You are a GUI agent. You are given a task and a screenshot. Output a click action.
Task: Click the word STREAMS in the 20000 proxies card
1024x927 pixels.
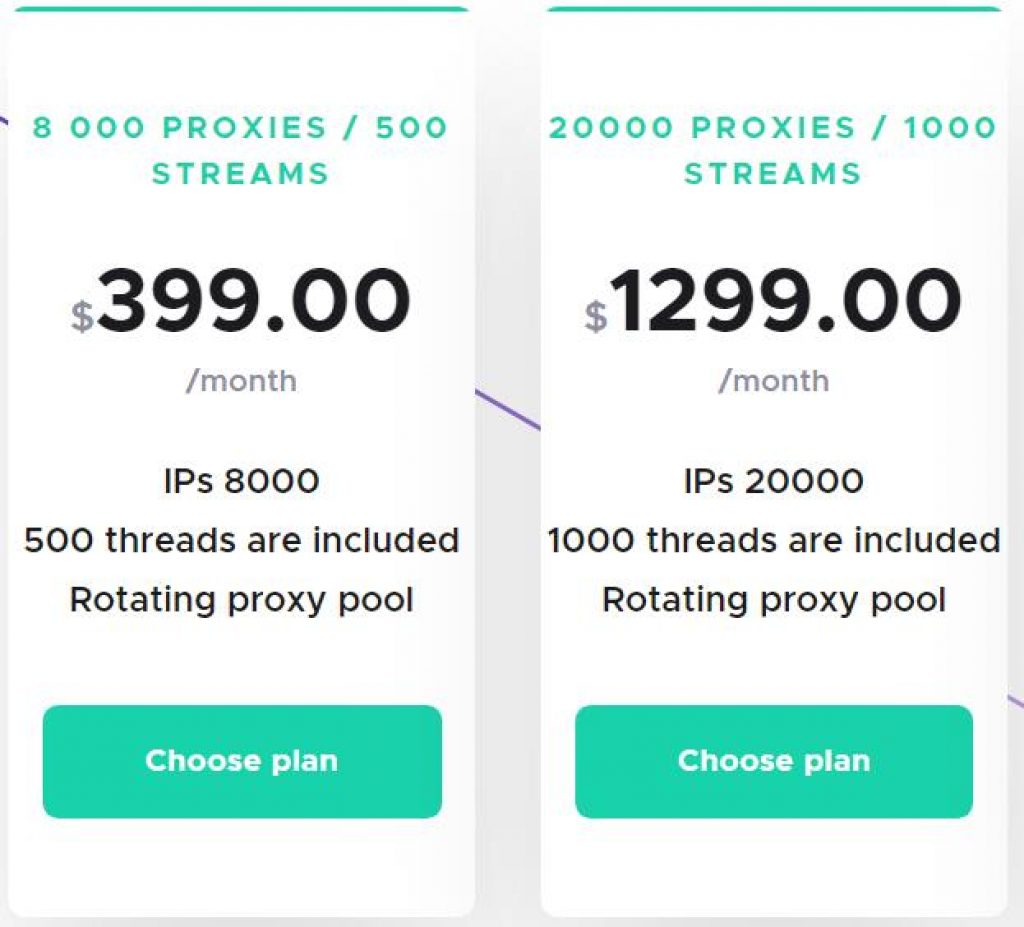click(773, 174)
